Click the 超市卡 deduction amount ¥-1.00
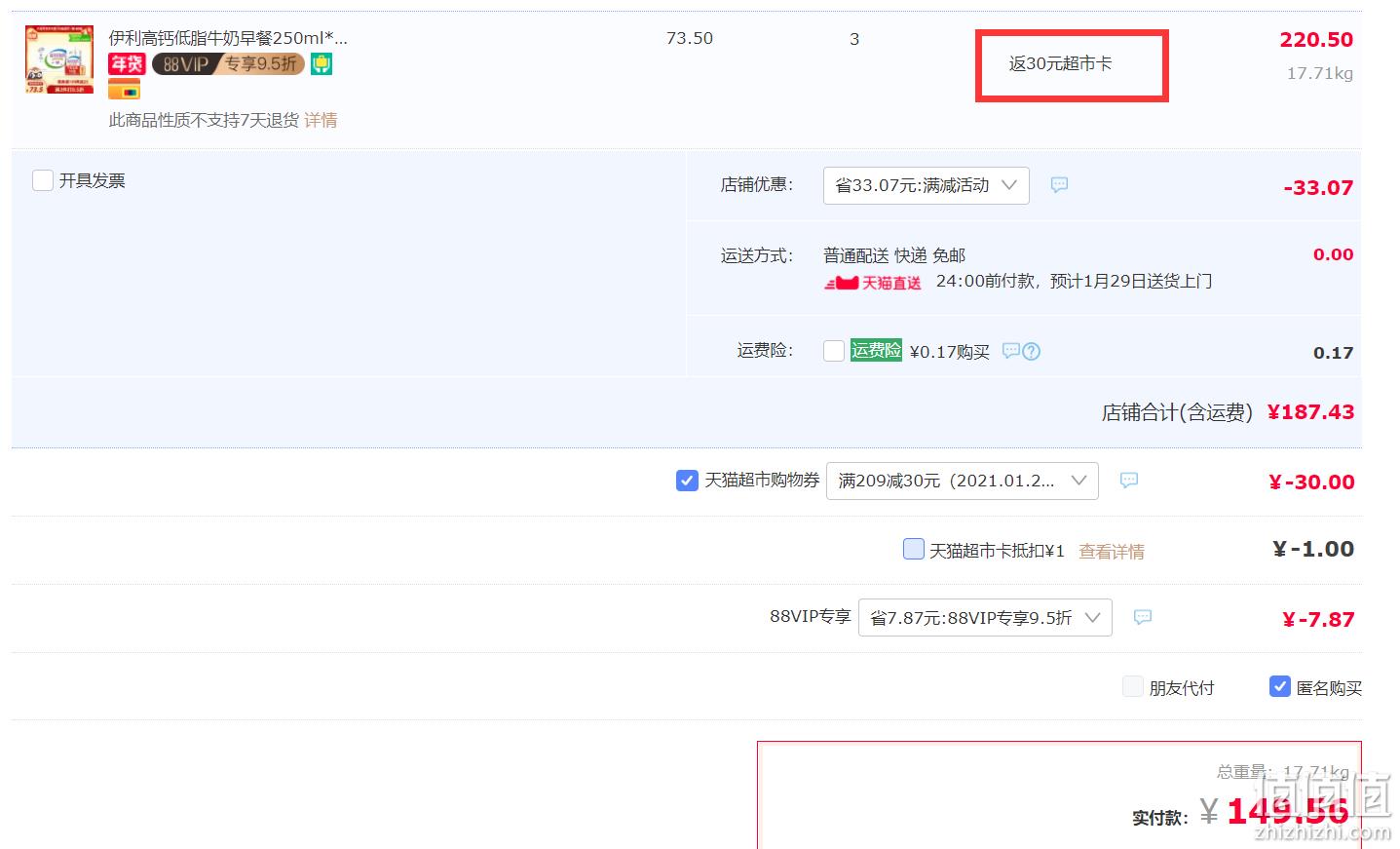 (1313, 549)
